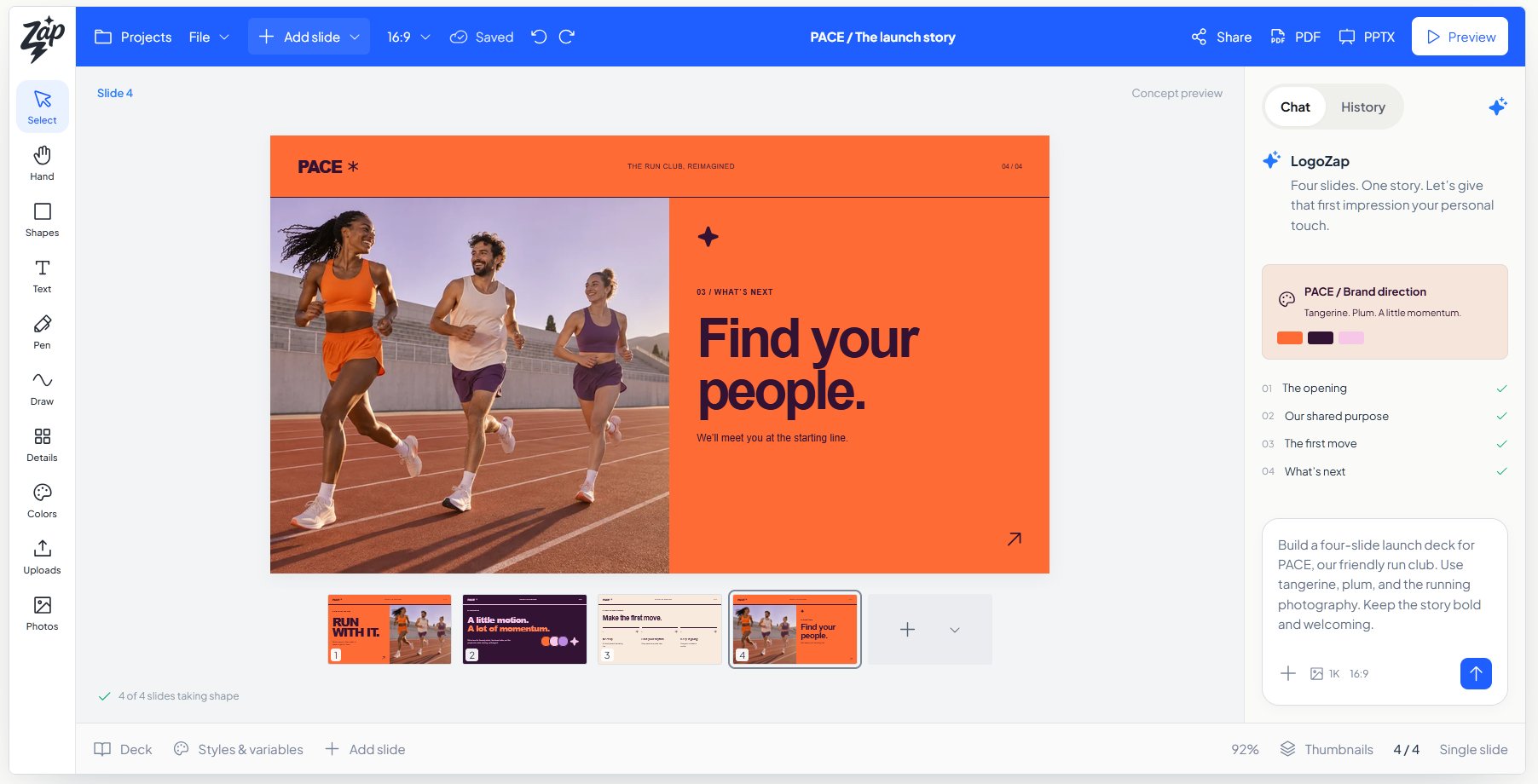Export the deck as PPTX
Image resolution: width=1538 pixels, height=784 pixels.
pos(1367,37)
